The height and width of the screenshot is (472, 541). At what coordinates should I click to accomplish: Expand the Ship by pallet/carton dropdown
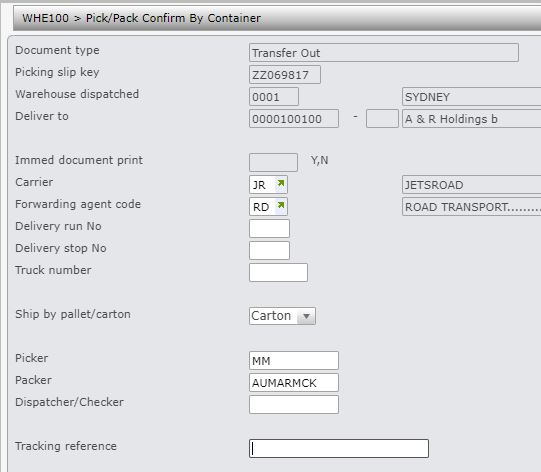point(306,316)
